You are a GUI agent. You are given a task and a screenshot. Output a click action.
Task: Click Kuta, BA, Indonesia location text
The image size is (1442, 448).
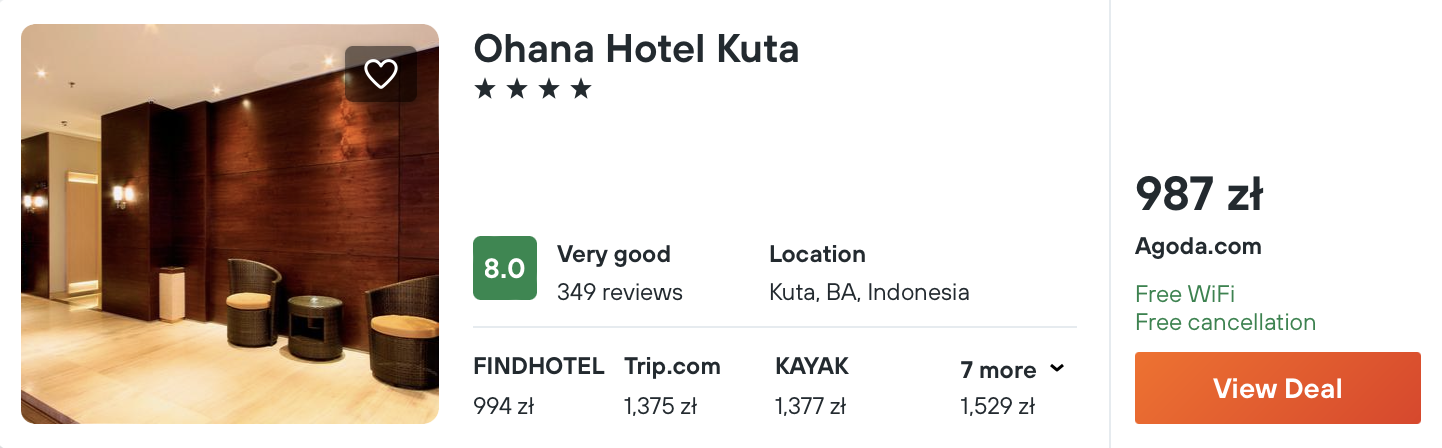point(869,292)
